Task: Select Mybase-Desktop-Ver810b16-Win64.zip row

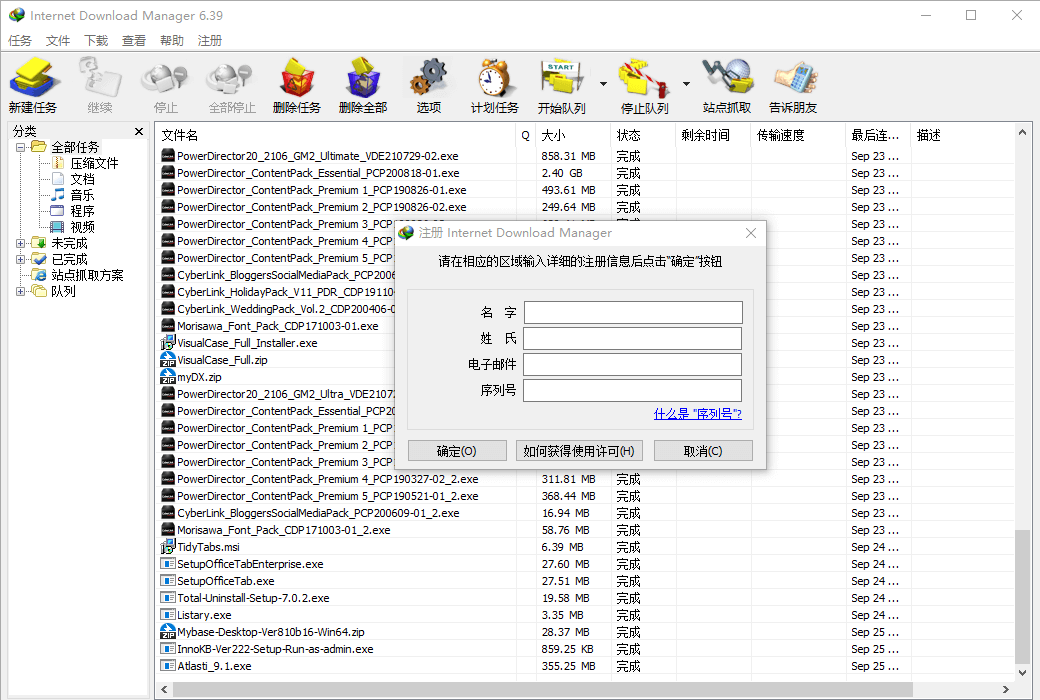Action: [586, 632]
